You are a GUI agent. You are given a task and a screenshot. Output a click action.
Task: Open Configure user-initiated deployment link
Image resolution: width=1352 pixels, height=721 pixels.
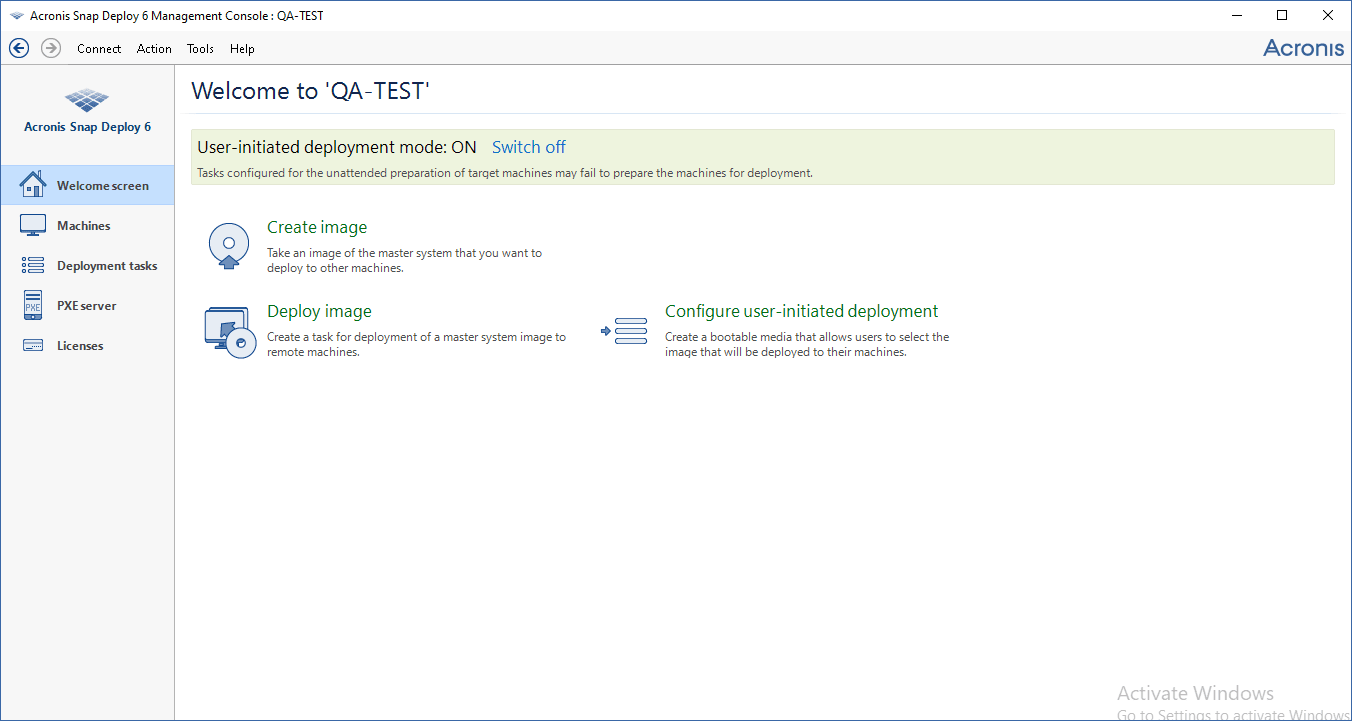[x=801, y=311]
